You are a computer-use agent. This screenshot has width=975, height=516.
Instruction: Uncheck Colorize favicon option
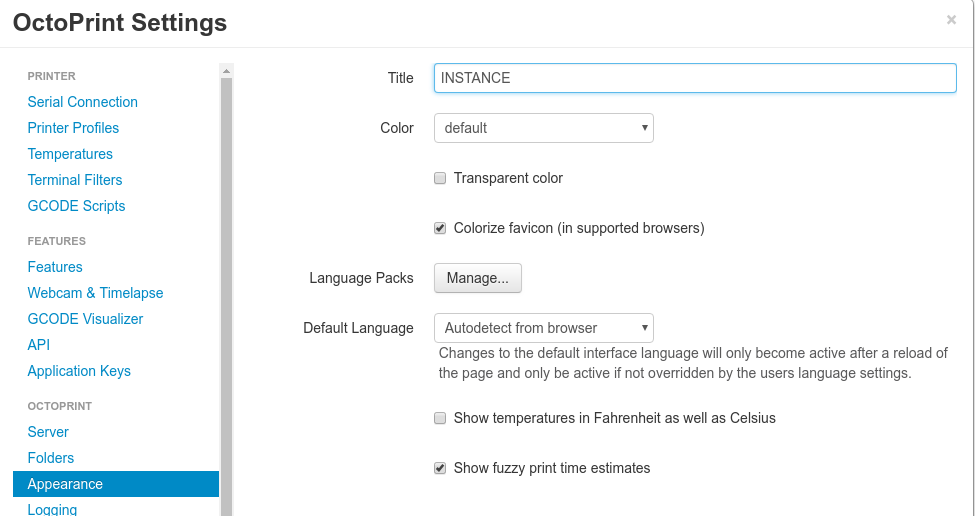click(440, 228)
